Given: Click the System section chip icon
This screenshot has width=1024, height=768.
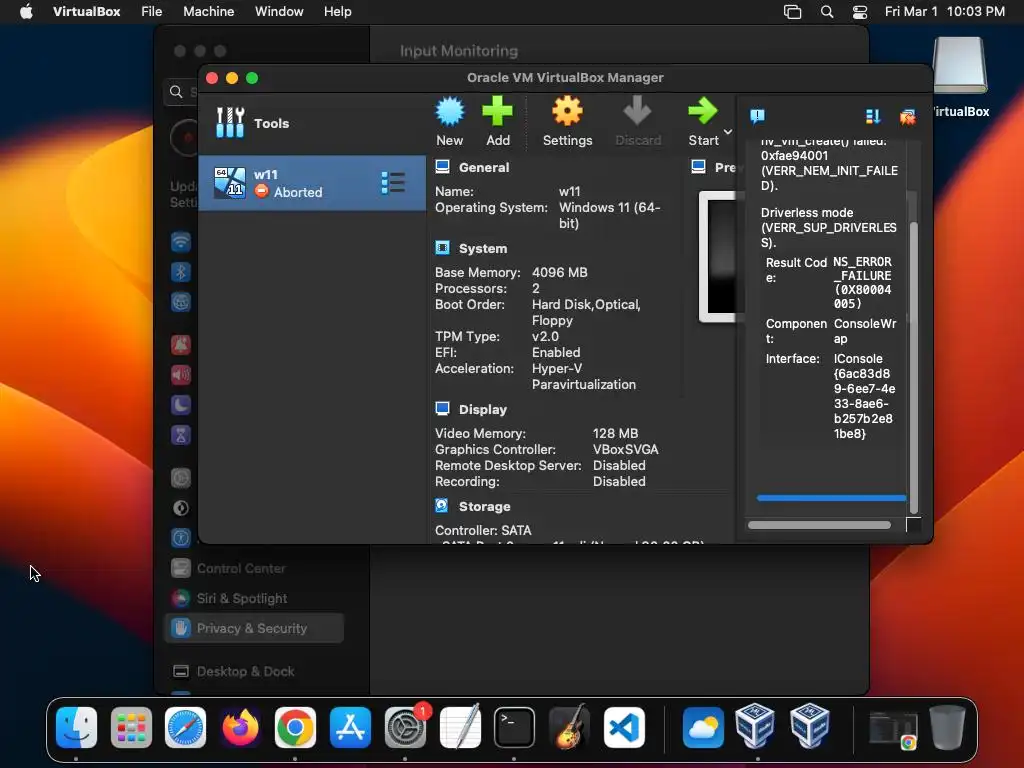Looking at the screenshot, I should 442,248.
